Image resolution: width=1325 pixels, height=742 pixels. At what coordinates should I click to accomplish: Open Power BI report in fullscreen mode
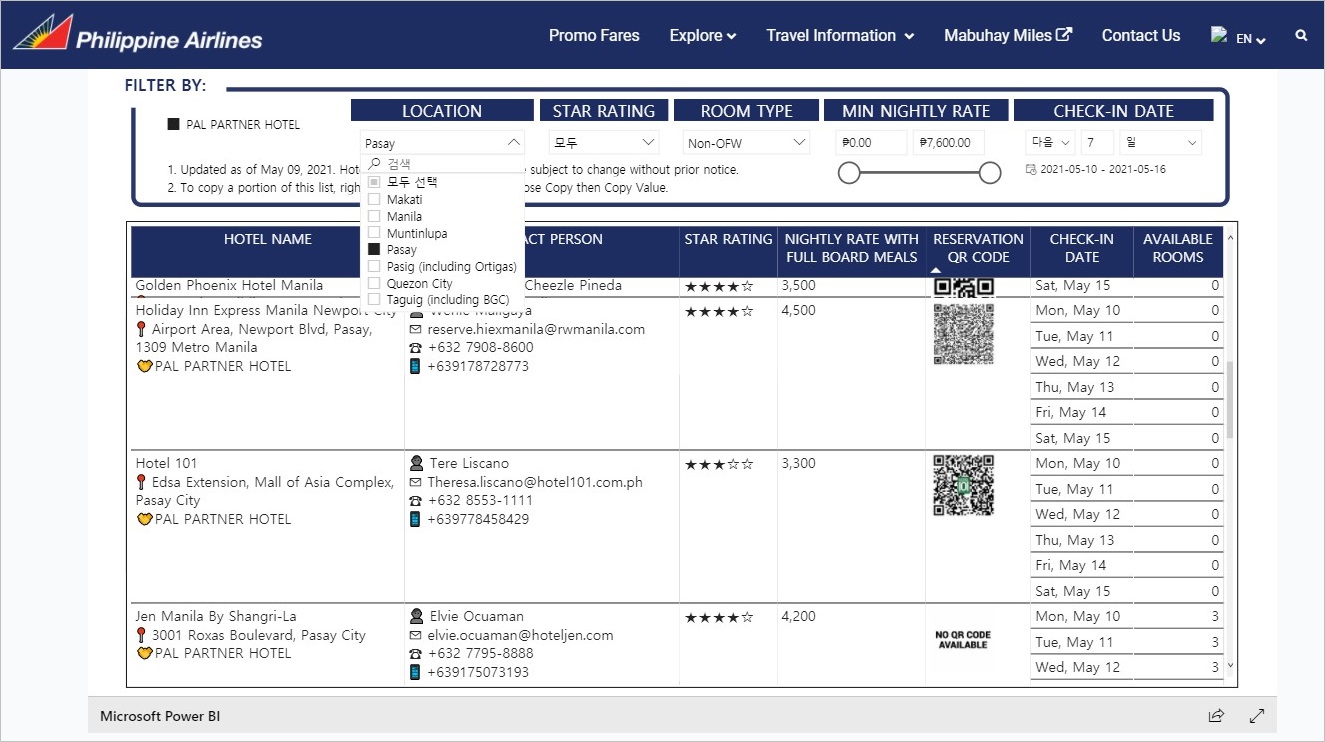pyautogui.click(x=1257, y=716)
